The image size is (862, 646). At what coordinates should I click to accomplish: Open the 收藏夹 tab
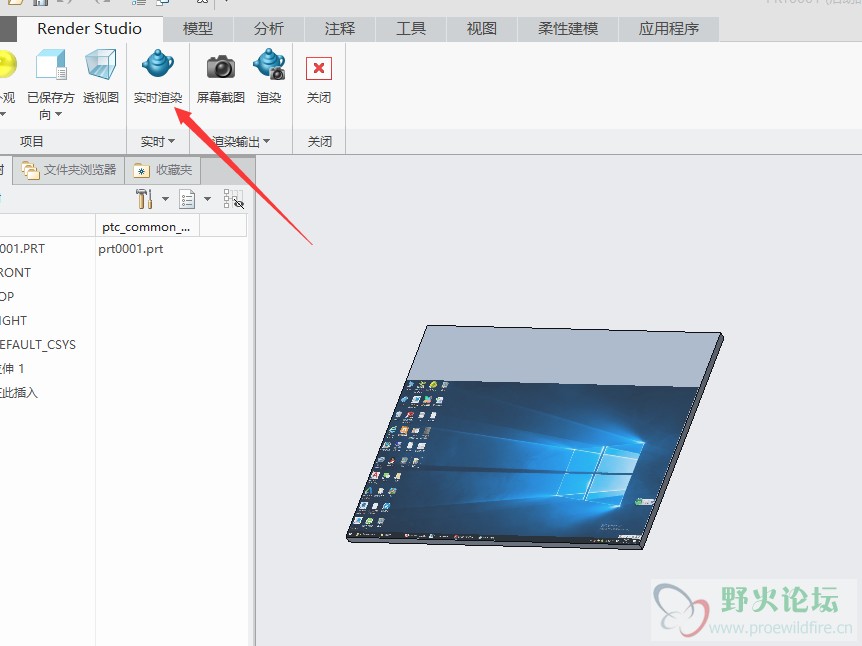pyautogui.click(x=162, y=170)
